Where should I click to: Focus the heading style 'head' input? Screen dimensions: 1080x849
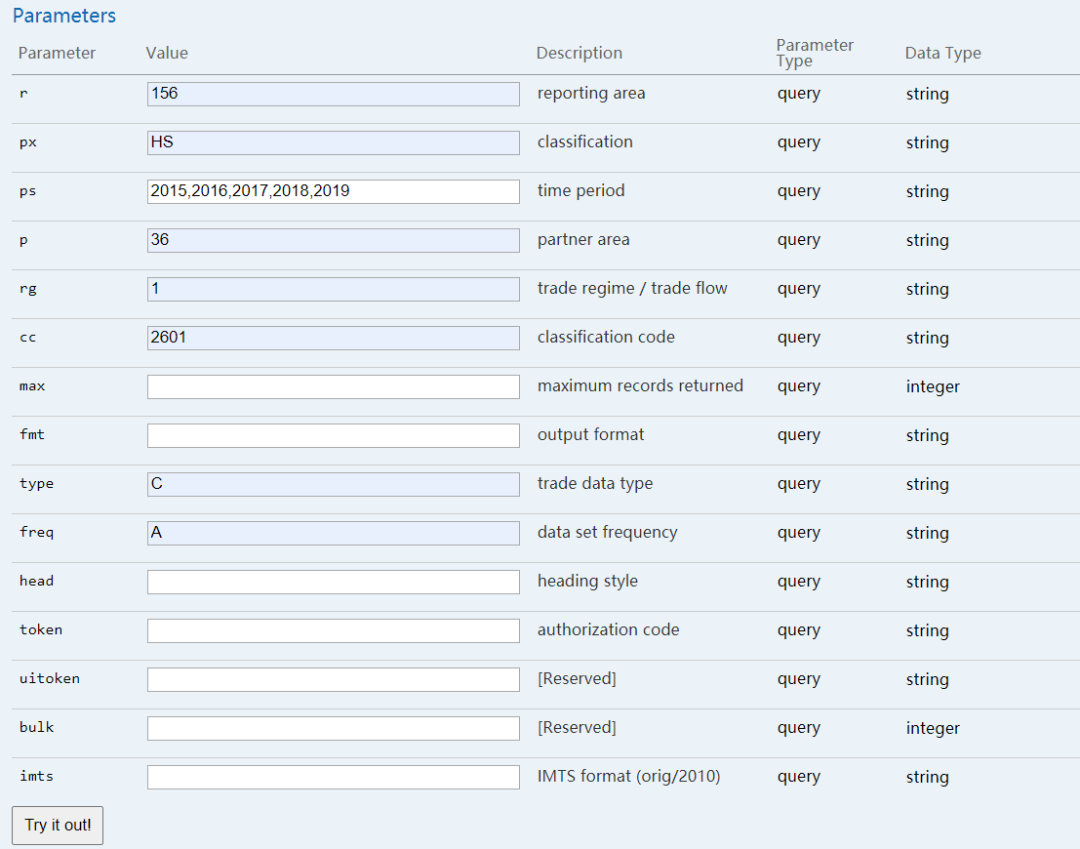tap(333, 582)
